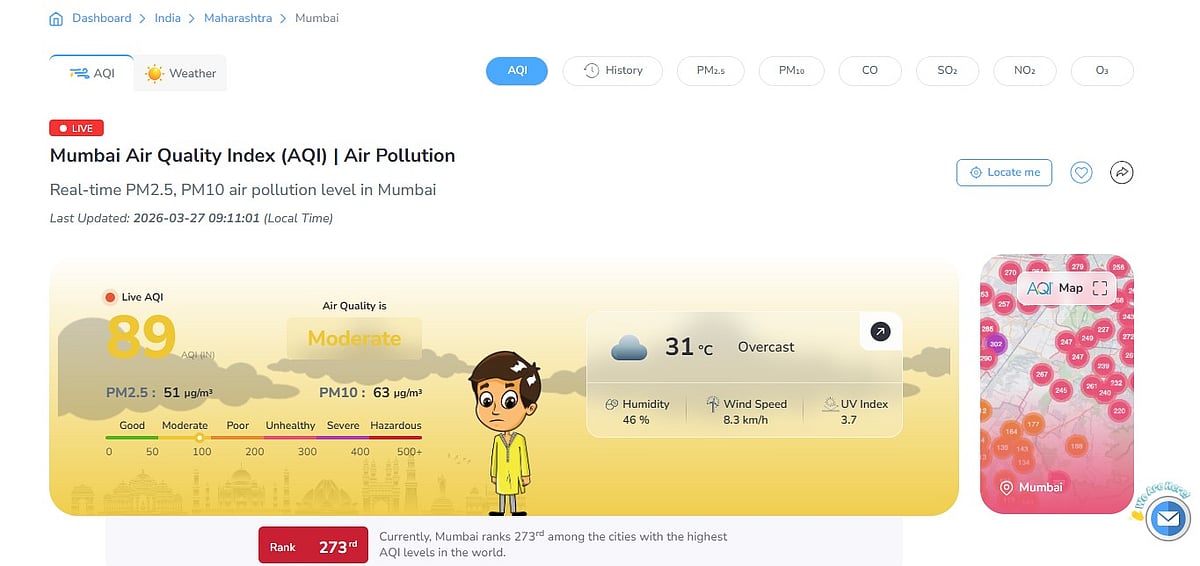Click the Wind Speed icon
Screen dimensions: 1200x566
713,404
